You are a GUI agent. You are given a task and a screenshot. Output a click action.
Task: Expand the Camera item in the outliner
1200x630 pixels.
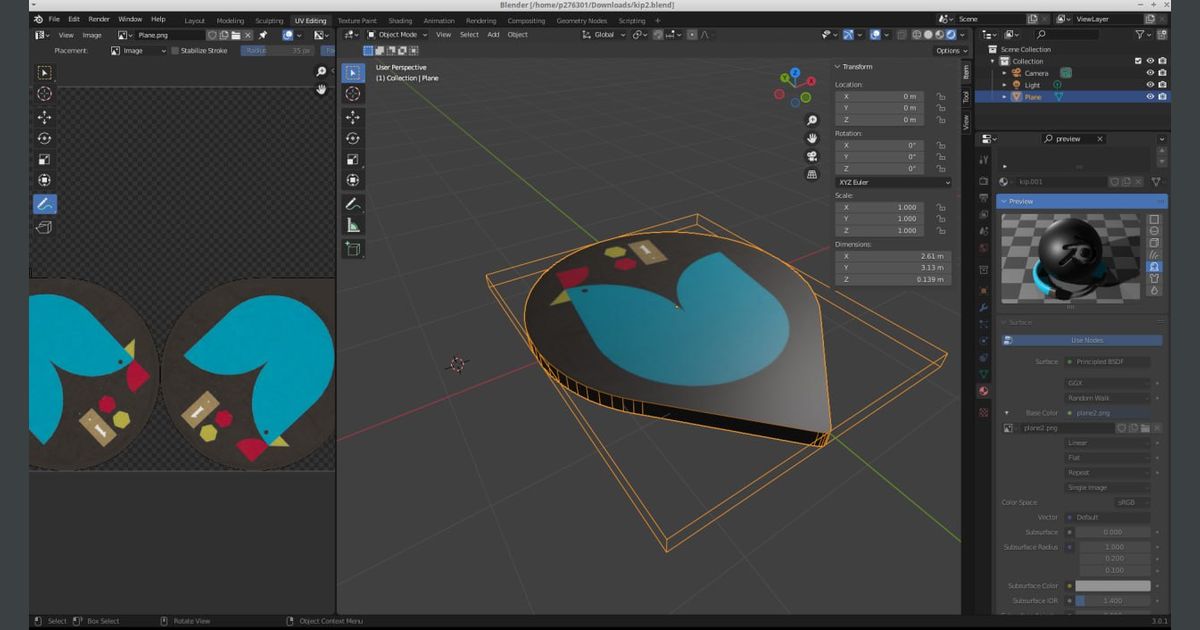pos(1004,73)
